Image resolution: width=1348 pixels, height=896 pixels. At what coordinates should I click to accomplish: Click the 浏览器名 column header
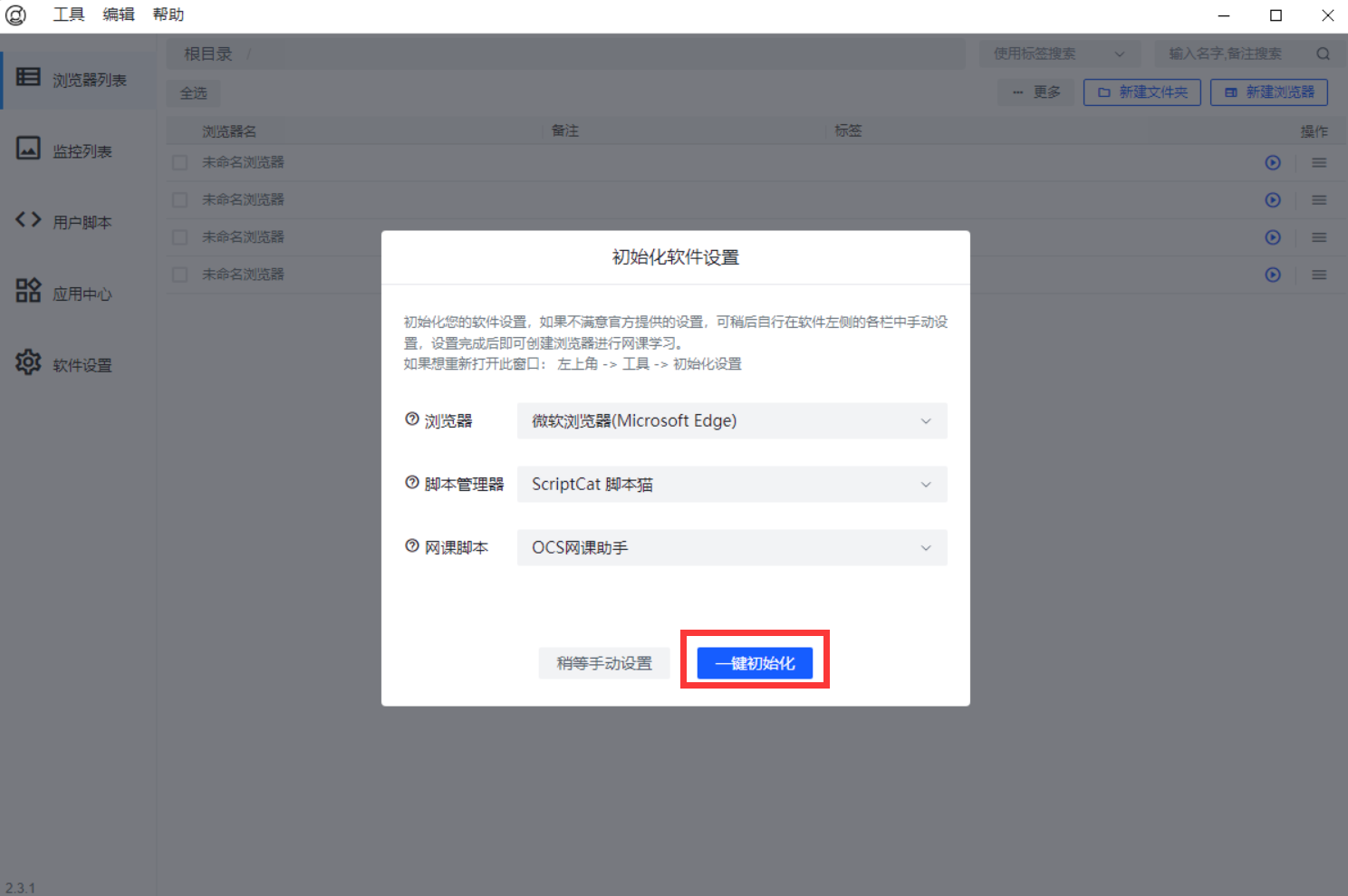pyautogui.click(x=229, y=131)
